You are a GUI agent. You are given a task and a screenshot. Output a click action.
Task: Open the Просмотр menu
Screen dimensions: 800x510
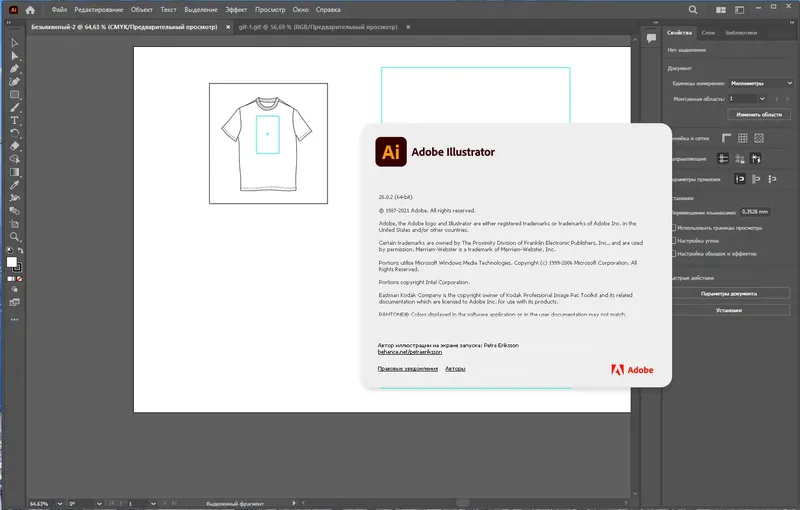270,10
